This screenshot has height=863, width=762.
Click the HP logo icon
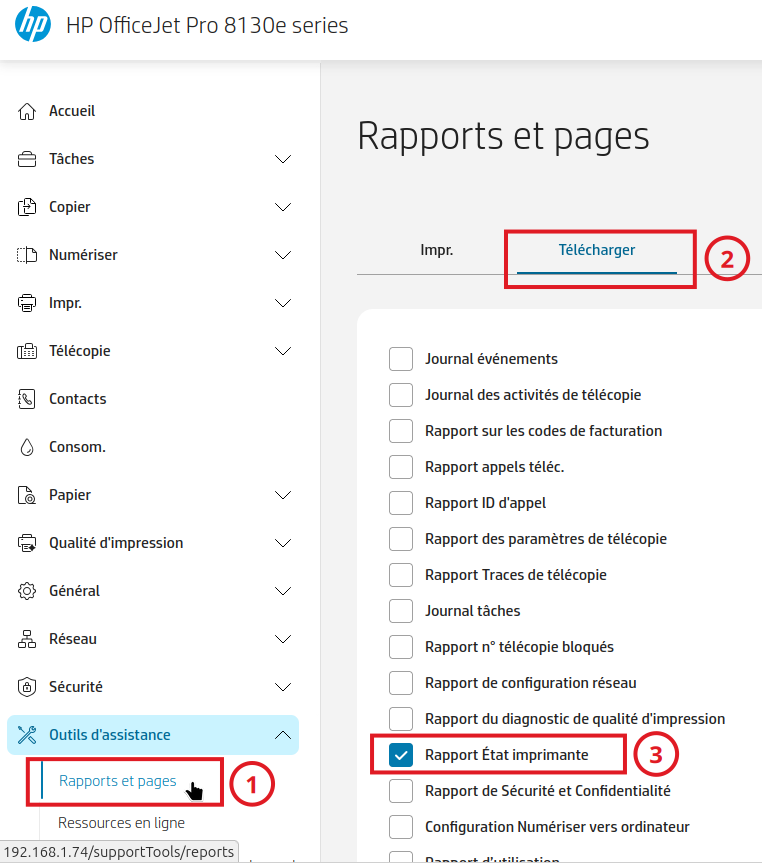point(33,26)
